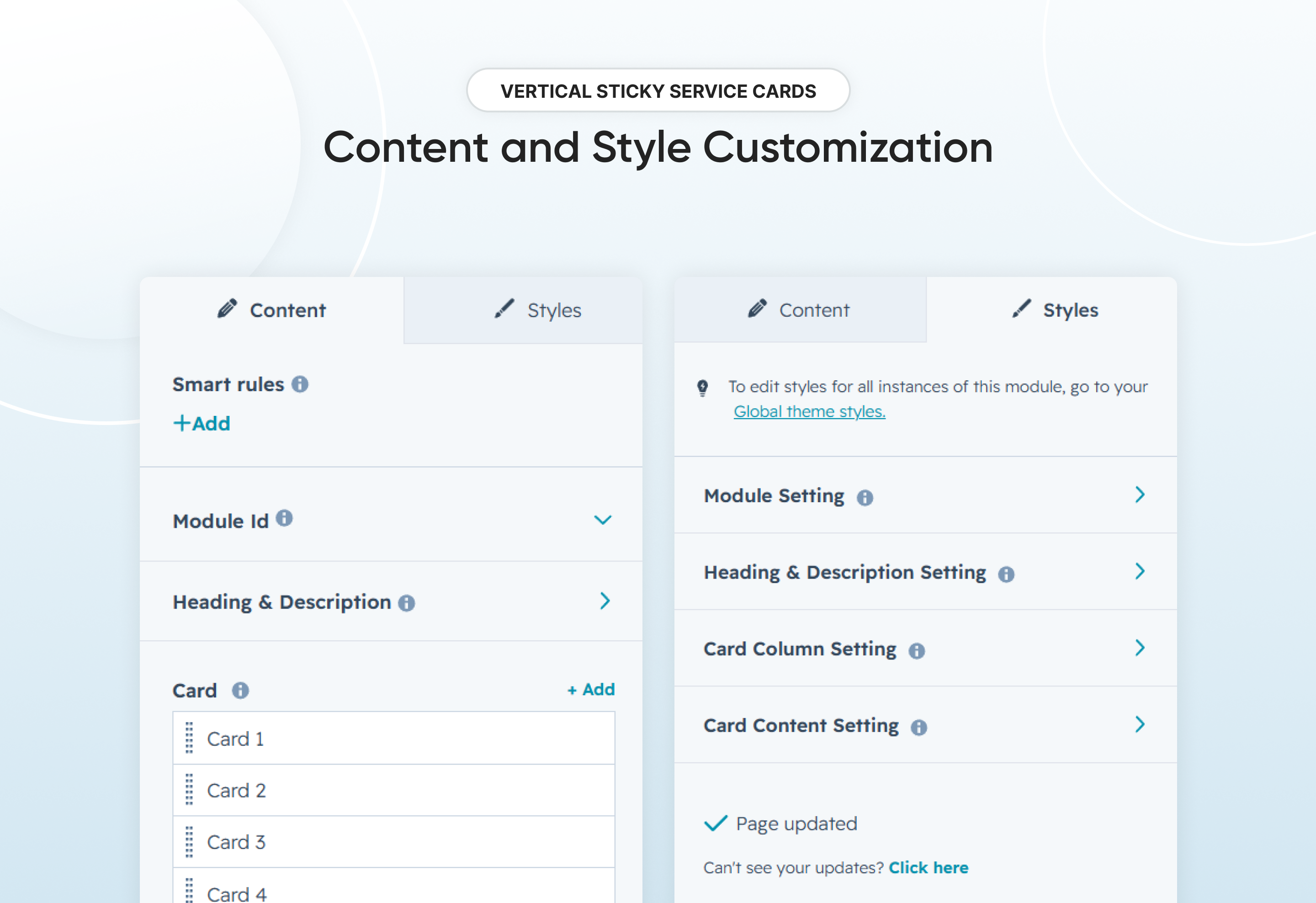The width and height of the screenshot is (1316, 903).
Task: Click info icon beside Heading & Description
Action: [407, 603]
